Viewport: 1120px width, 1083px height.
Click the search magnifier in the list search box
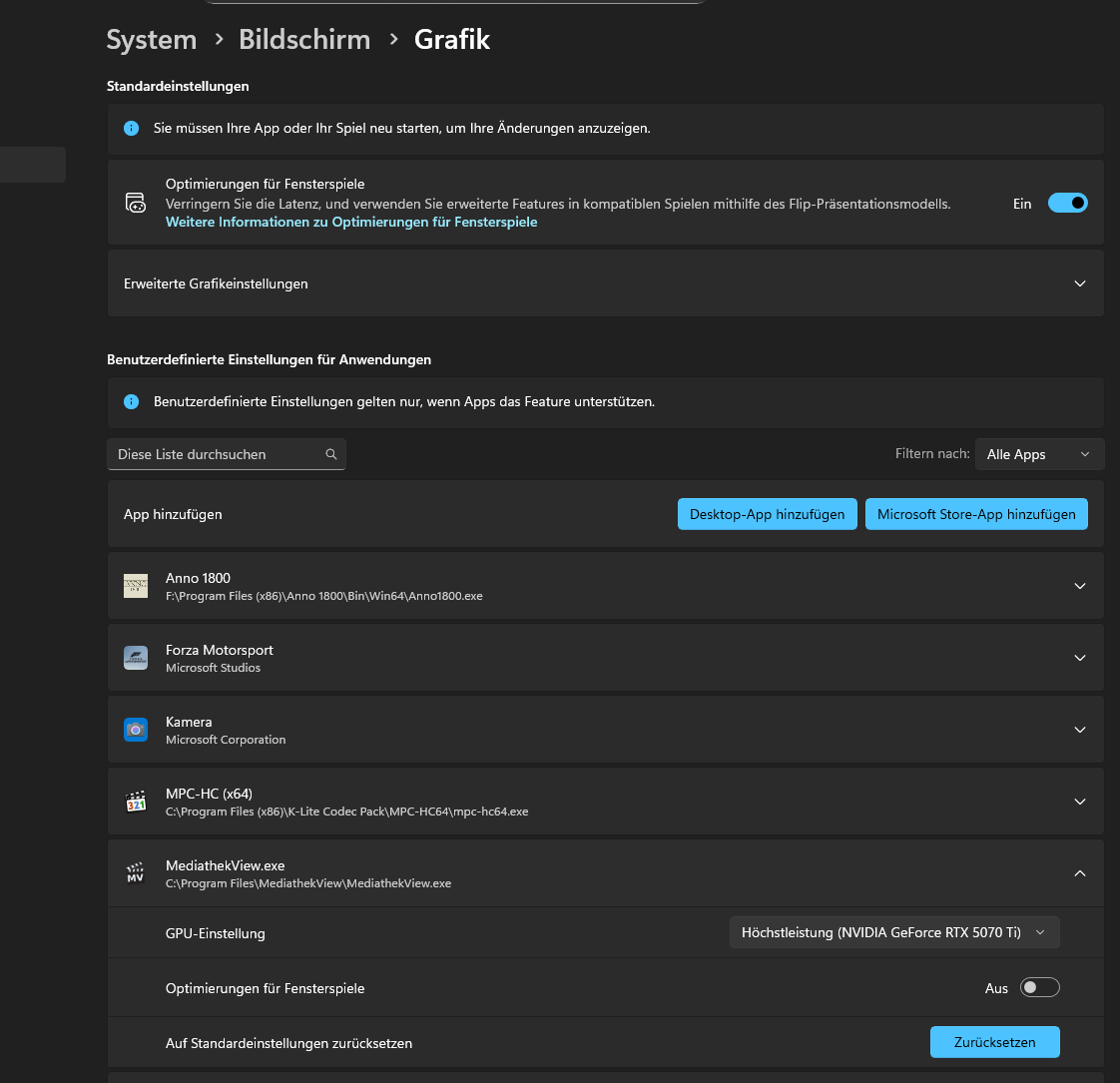330,454
